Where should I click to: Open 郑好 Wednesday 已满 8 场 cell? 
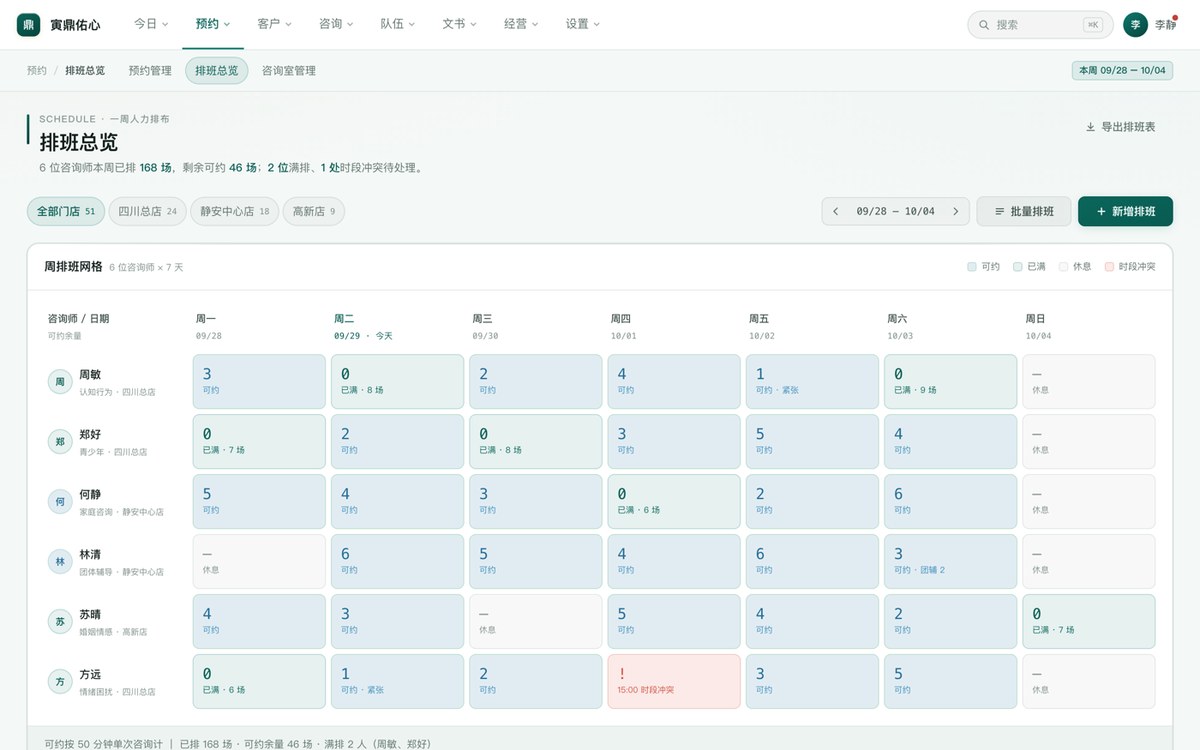click(536, 441)
